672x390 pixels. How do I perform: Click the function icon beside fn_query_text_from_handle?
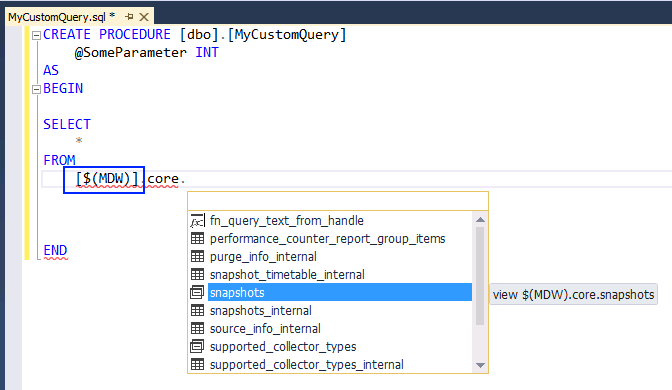[197, 221]
